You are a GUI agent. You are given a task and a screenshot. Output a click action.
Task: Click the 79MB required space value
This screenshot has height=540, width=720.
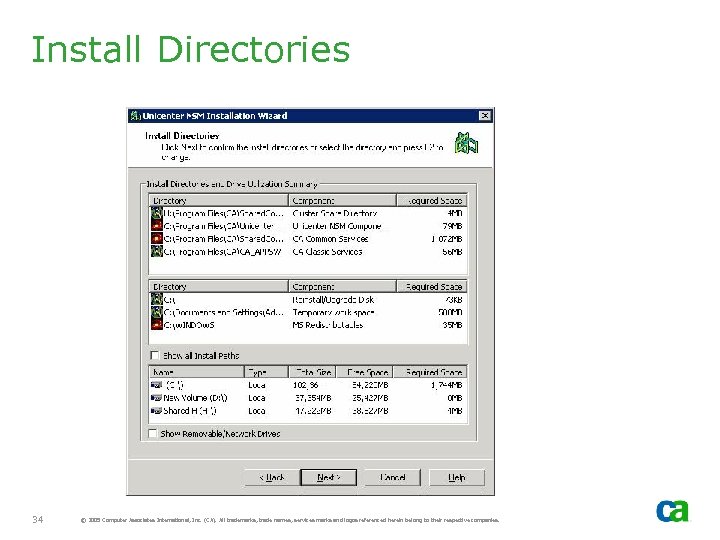452,226
